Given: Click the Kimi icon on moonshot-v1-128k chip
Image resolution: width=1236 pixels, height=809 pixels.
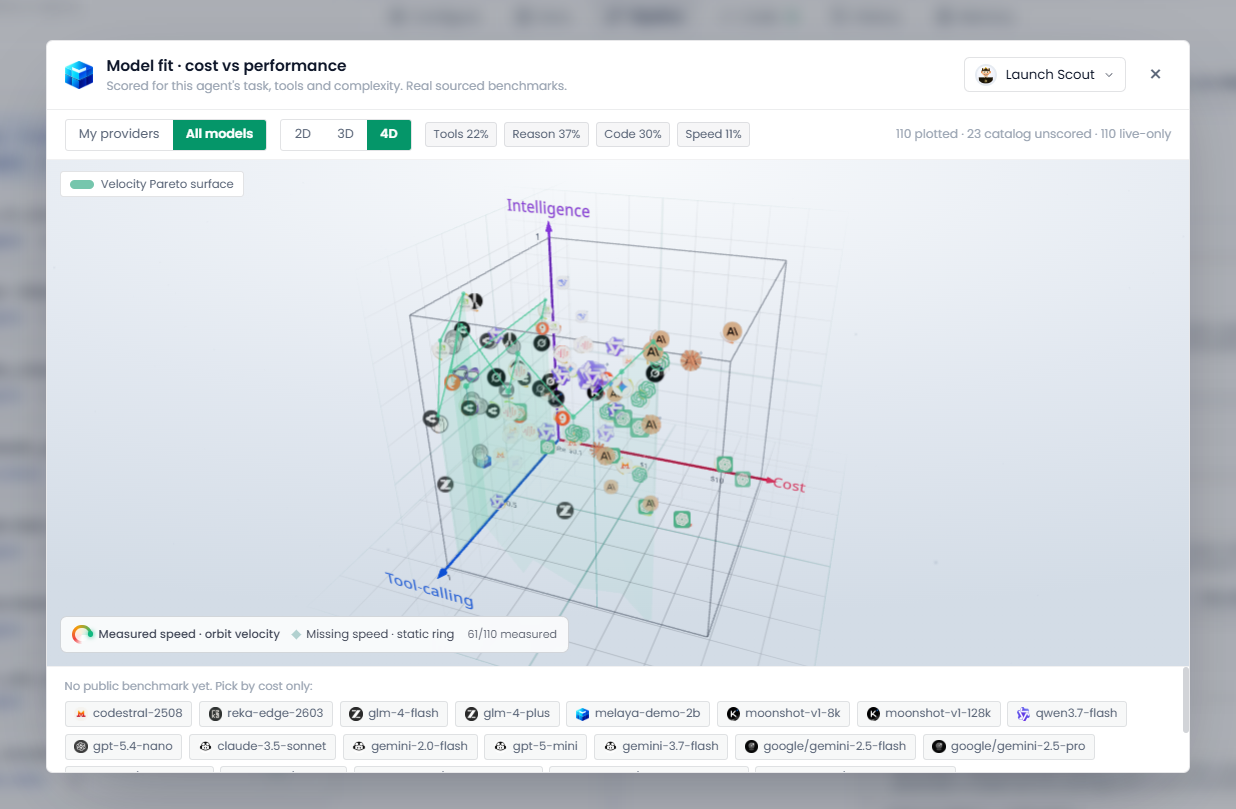Looking at the screenshot, I should 873,714.
